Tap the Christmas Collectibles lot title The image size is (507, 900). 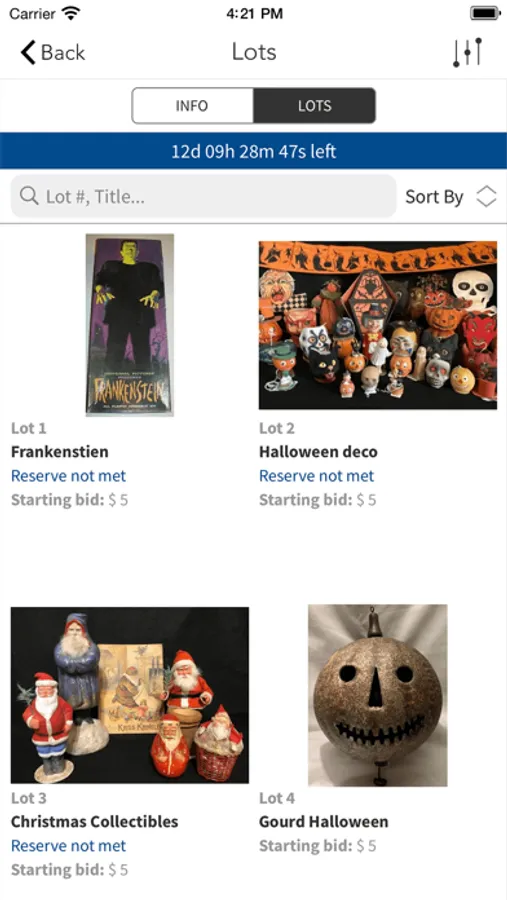[x=95, y=821]
